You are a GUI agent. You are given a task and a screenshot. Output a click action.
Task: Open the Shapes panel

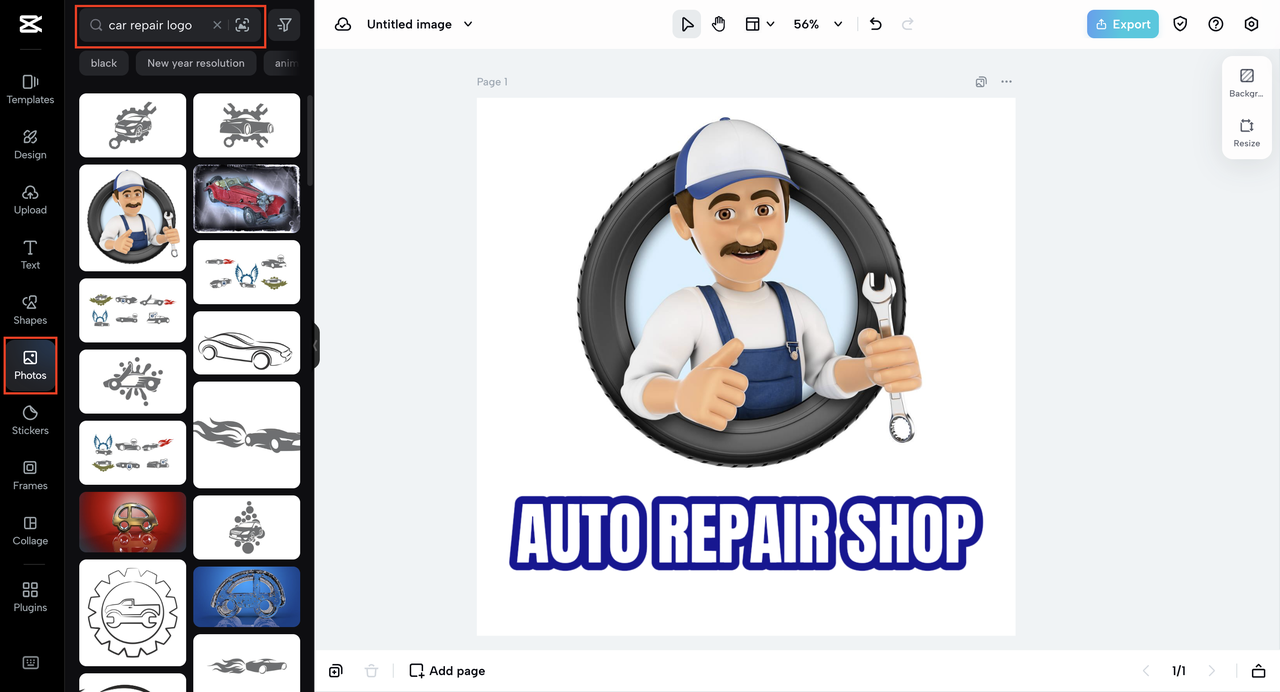pos(30,309)
